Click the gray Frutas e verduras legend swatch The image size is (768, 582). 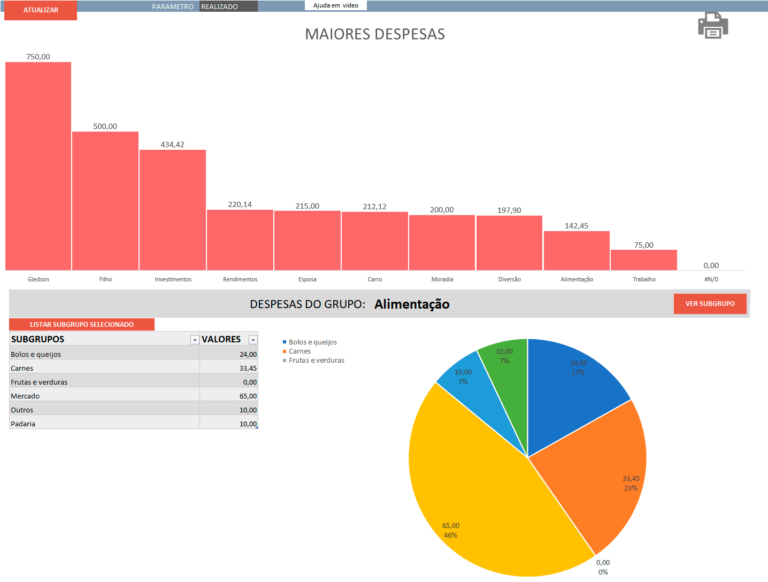click(284, 361)
